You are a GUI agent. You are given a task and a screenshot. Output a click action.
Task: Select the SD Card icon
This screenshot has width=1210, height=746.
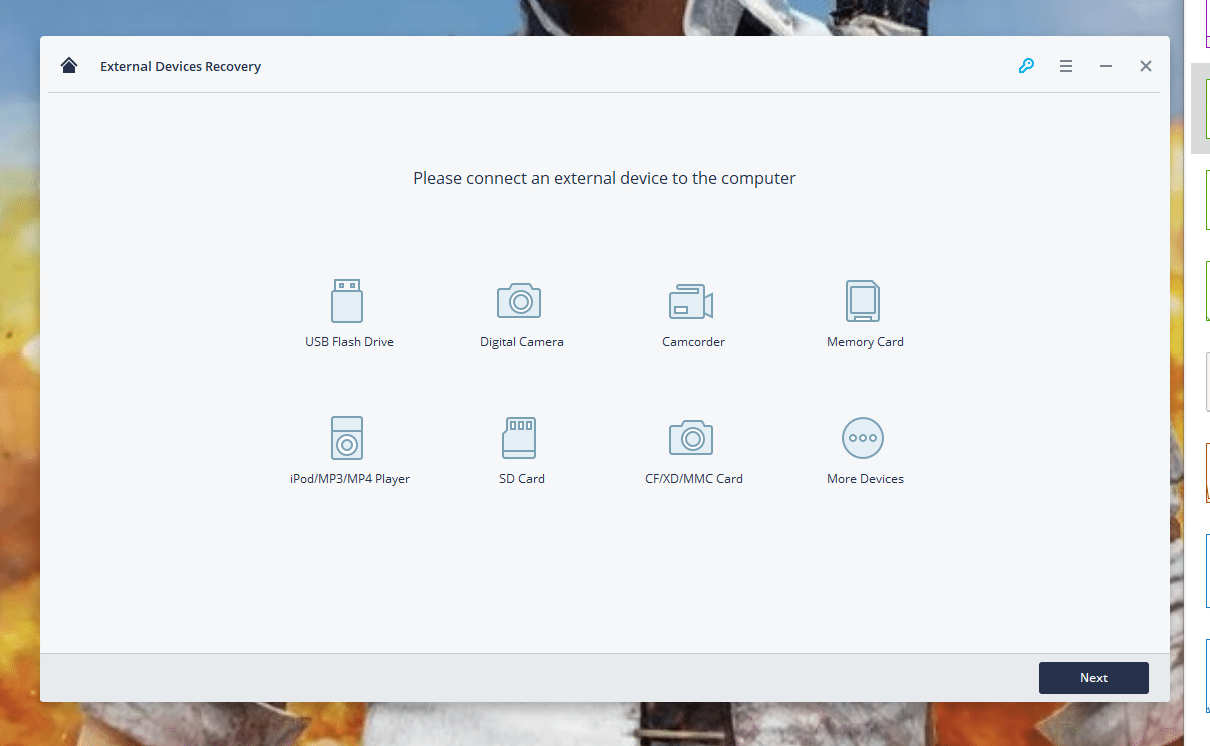pos(519,438)
